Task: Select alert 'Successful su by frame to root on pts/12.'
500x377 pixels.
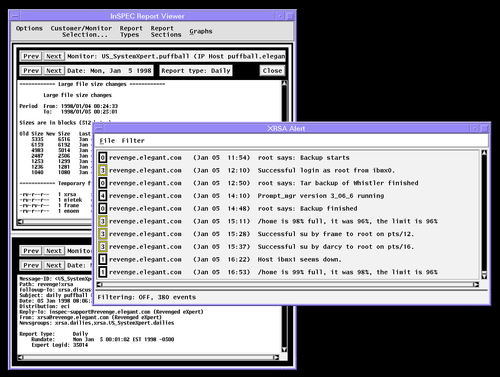Action: pos(336,234)
